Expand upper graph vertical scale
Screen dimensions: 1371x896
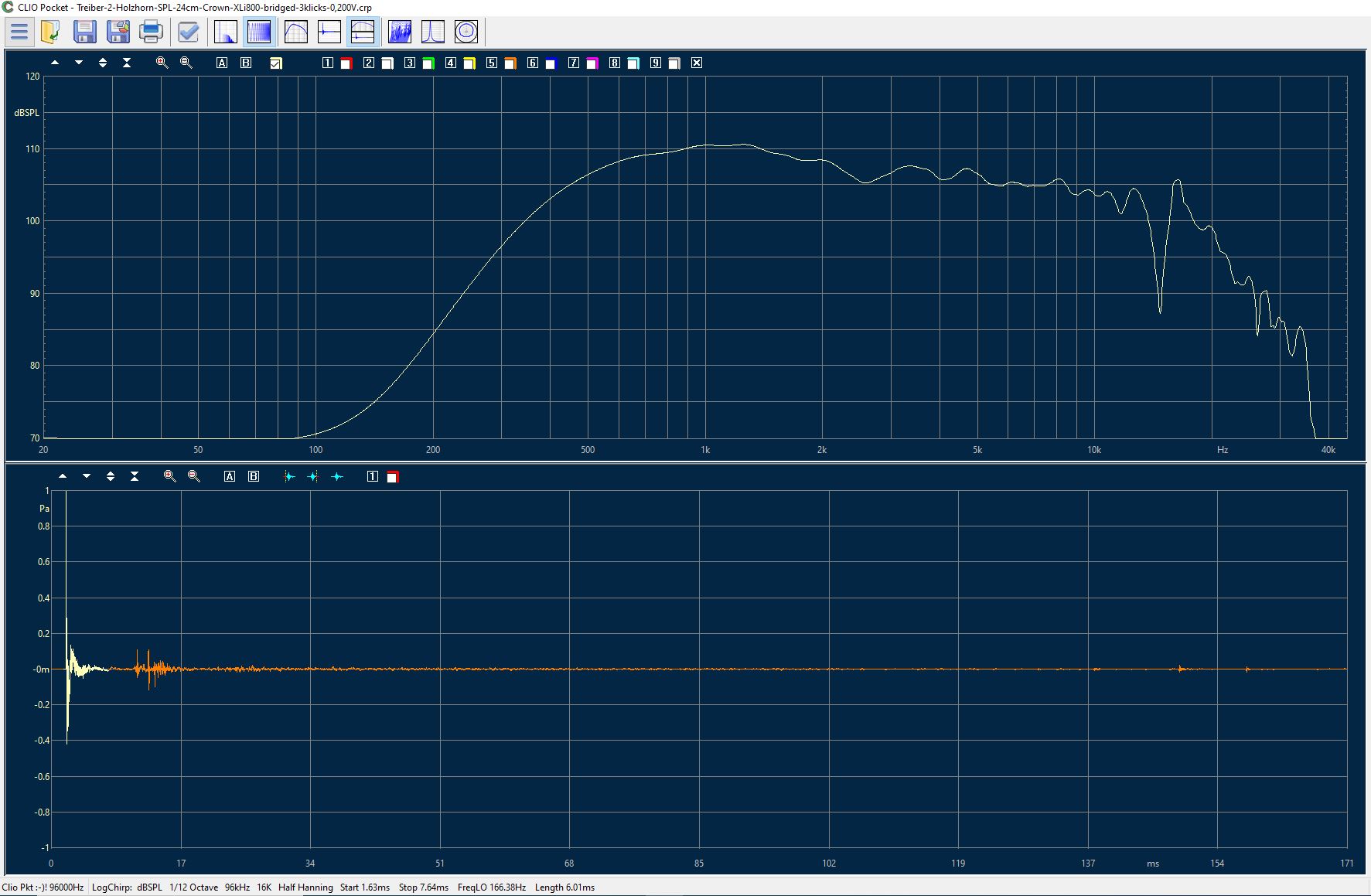point(103,63)
